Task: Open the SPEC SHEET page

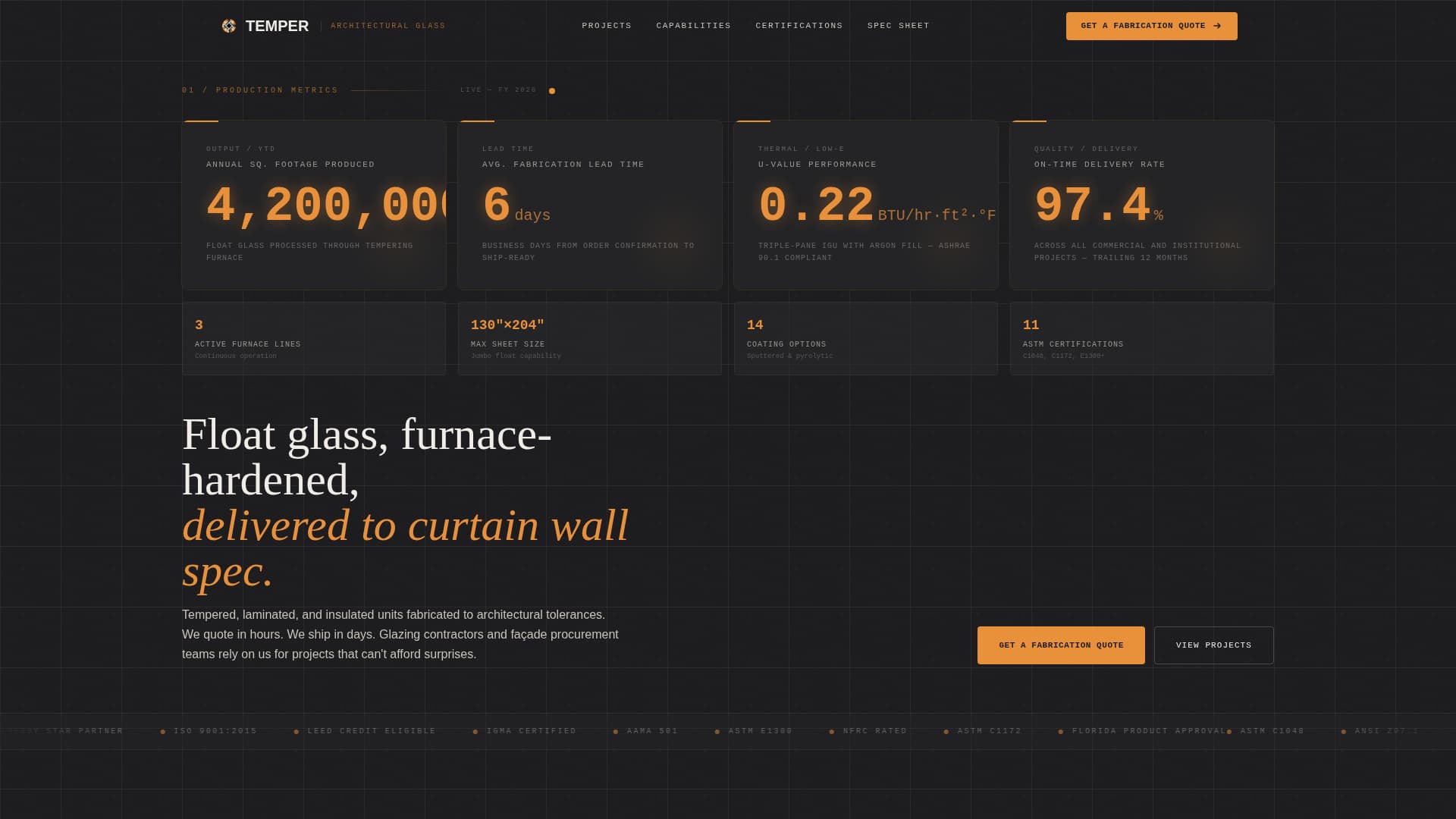Action: pyautogui.click(x=898, y=25)
